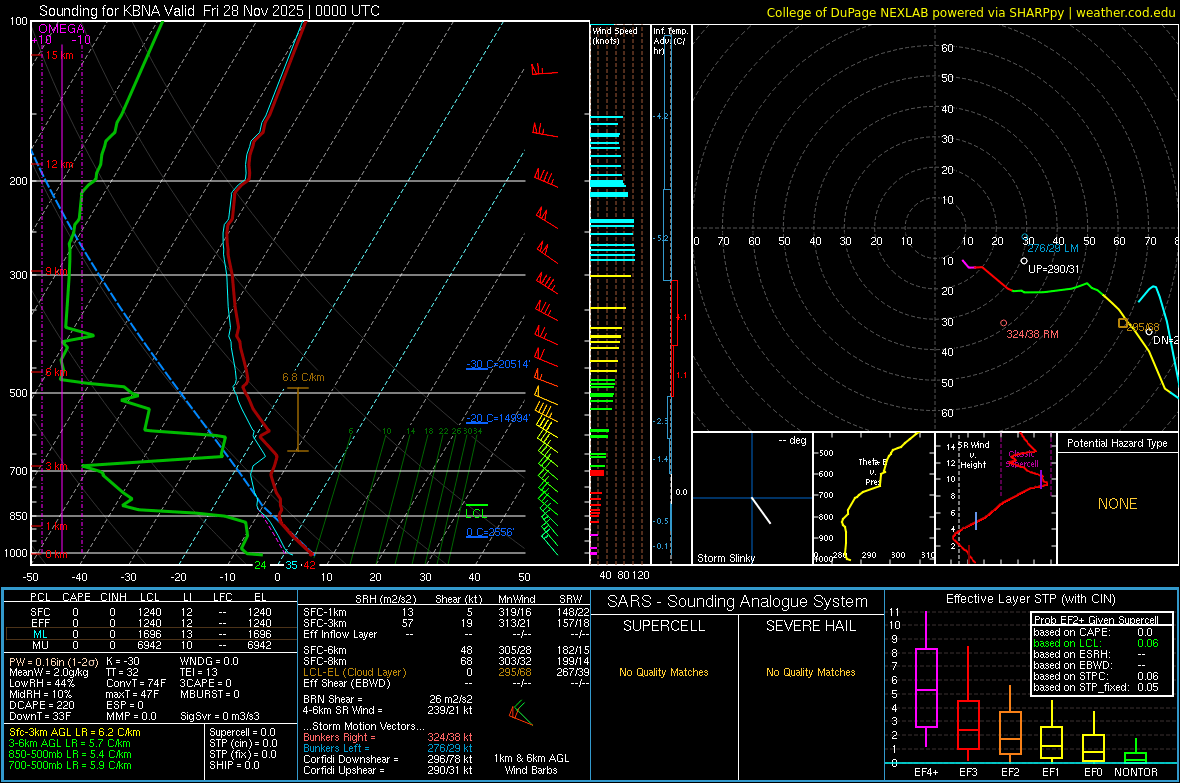Viewport: 1180px width, 783px height.
Task: Click the 'maxT = 47F' value
Action: [132, 694]
